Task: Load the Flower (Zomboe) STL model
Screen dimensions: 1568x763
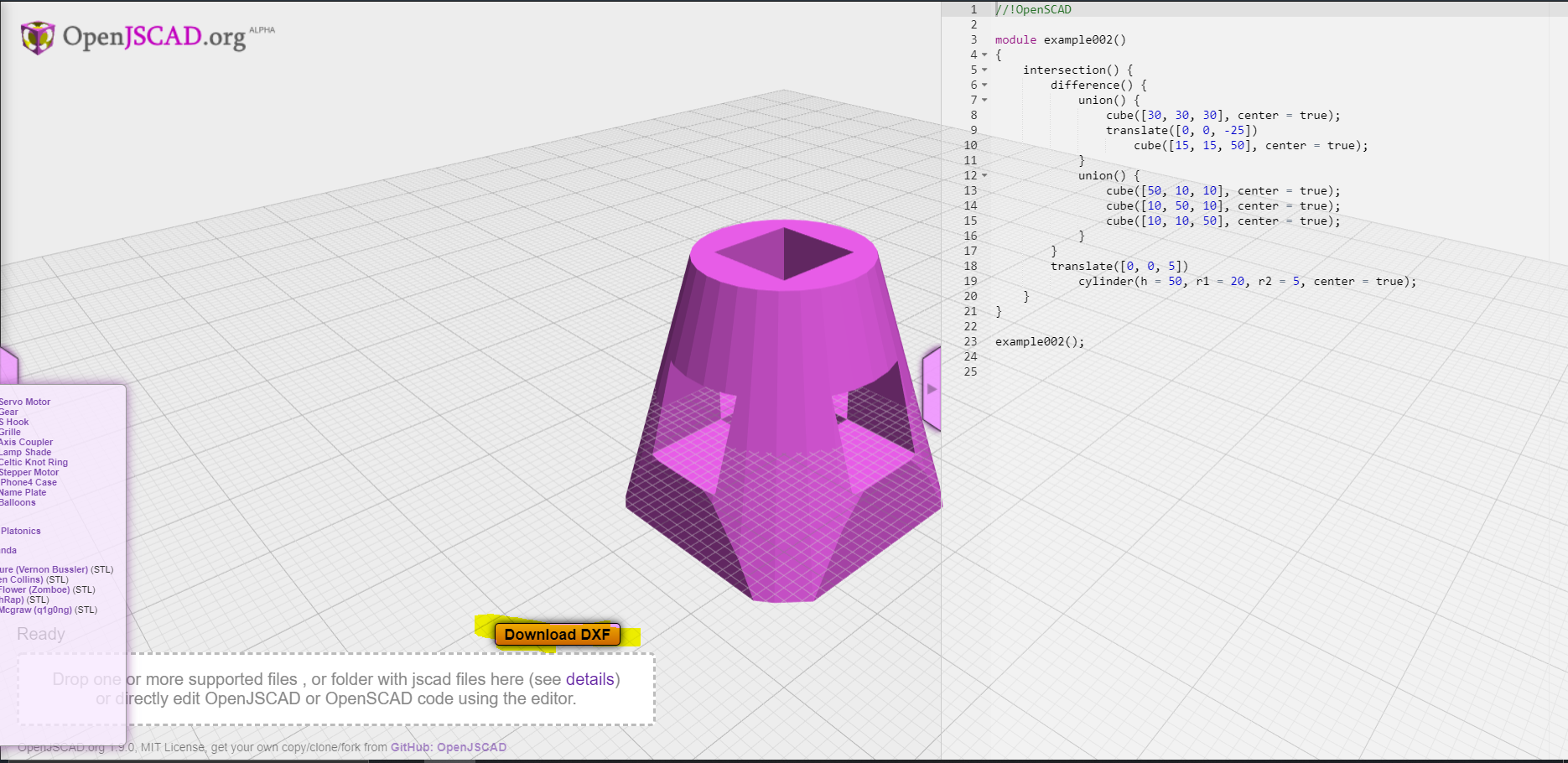Action: click(34, 589)
